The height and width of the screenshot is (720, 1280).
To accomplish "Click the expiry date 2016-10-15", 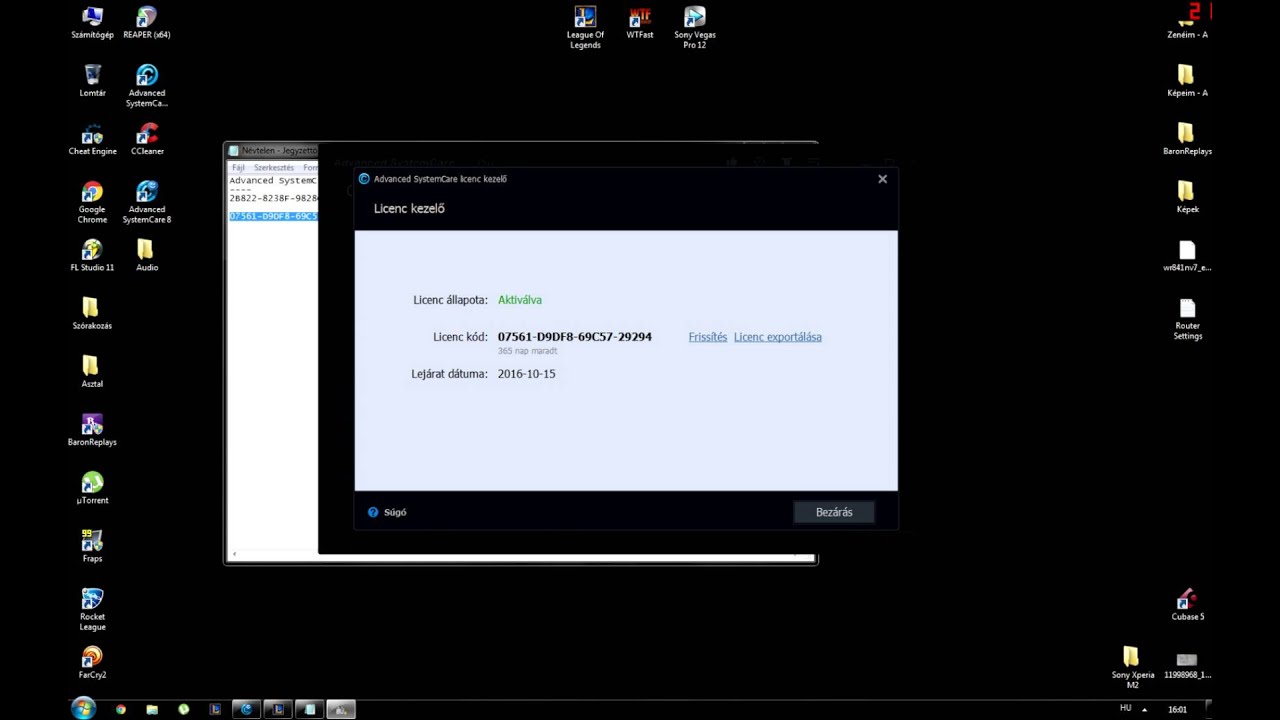I will click(526, 374).
